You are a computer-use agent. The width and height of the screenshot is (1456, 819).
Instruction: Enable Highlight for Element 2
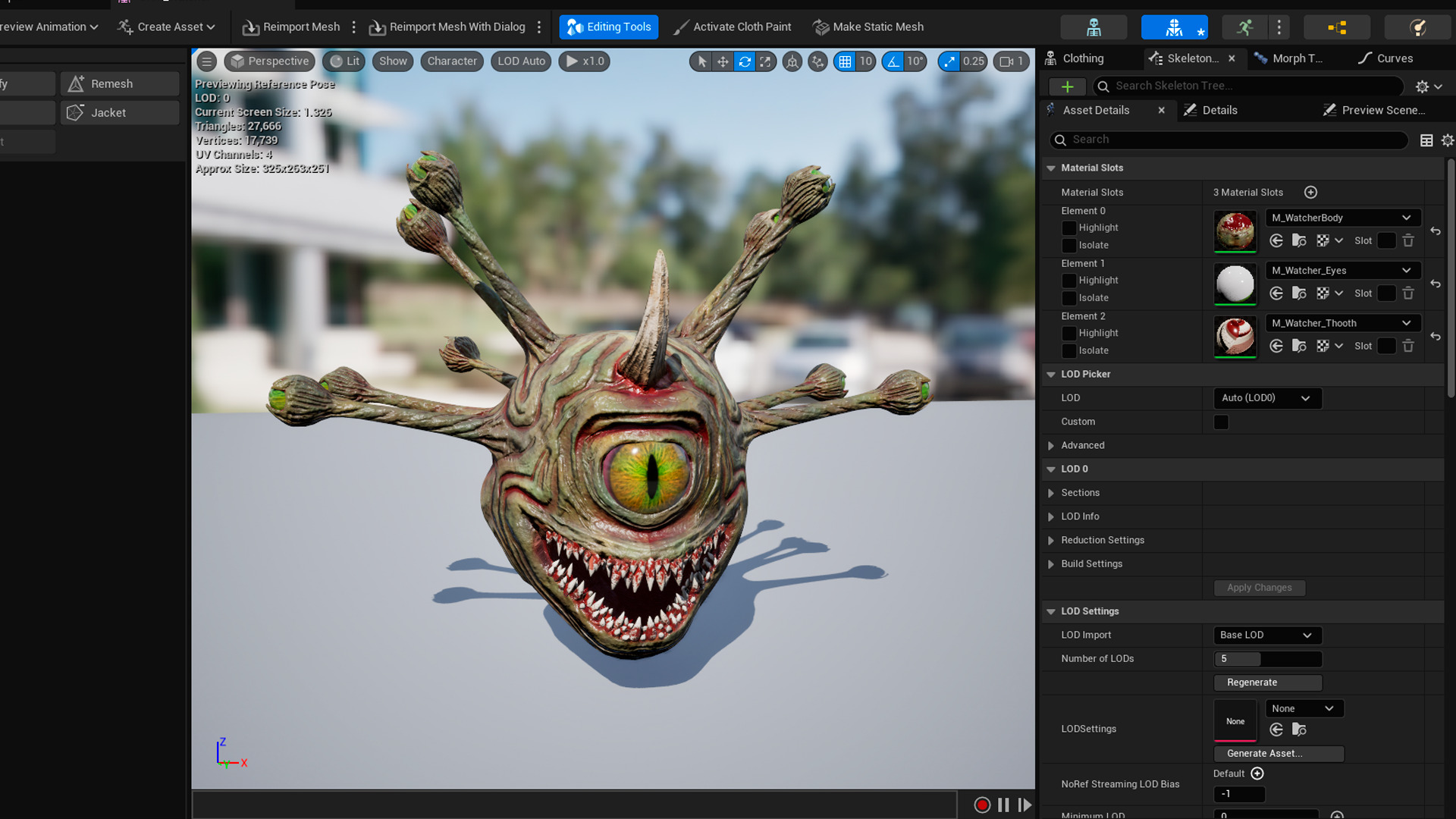pos(1069,334)
